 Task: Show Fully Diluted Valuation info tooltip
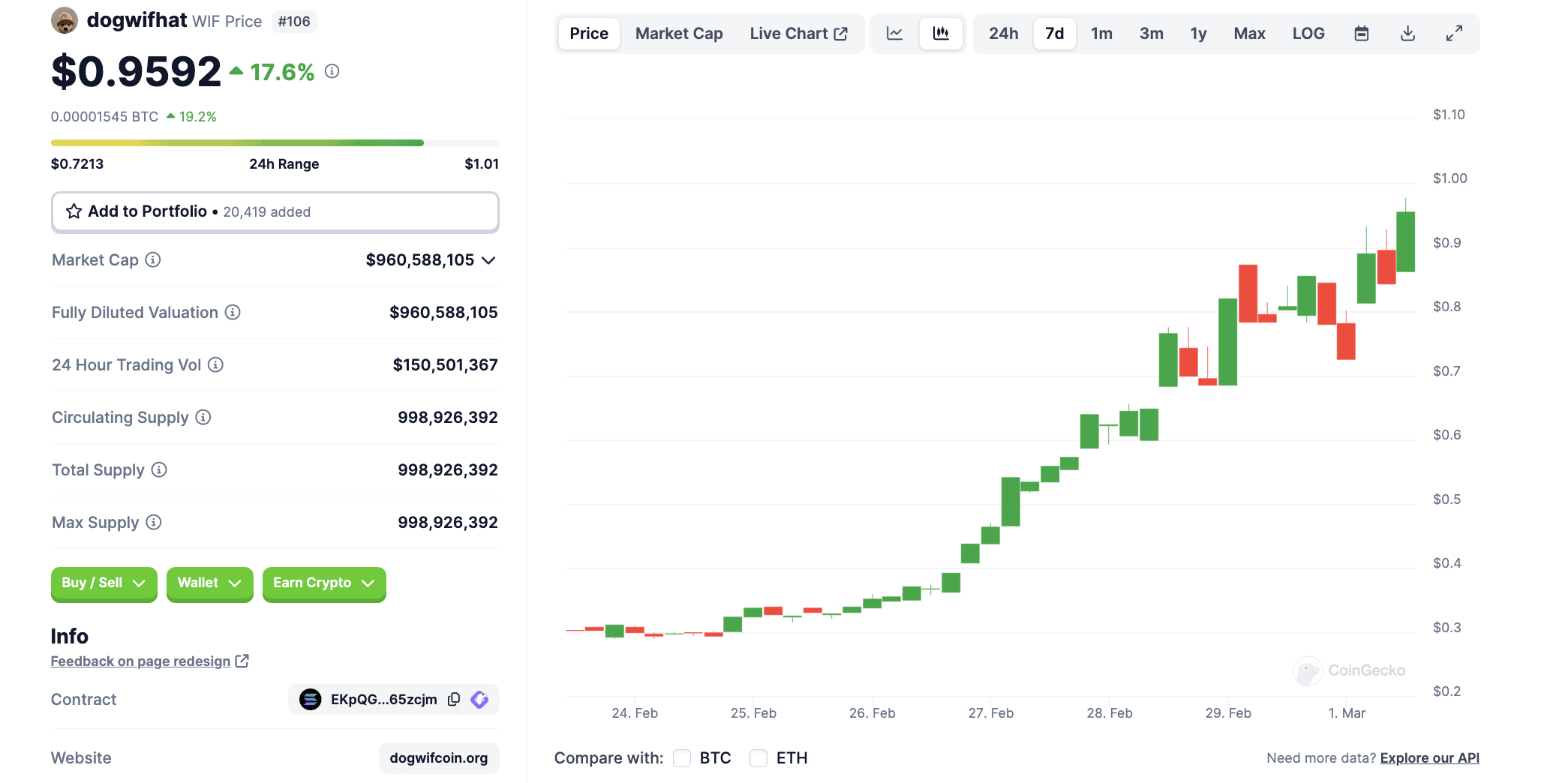[x=233, y=312]
